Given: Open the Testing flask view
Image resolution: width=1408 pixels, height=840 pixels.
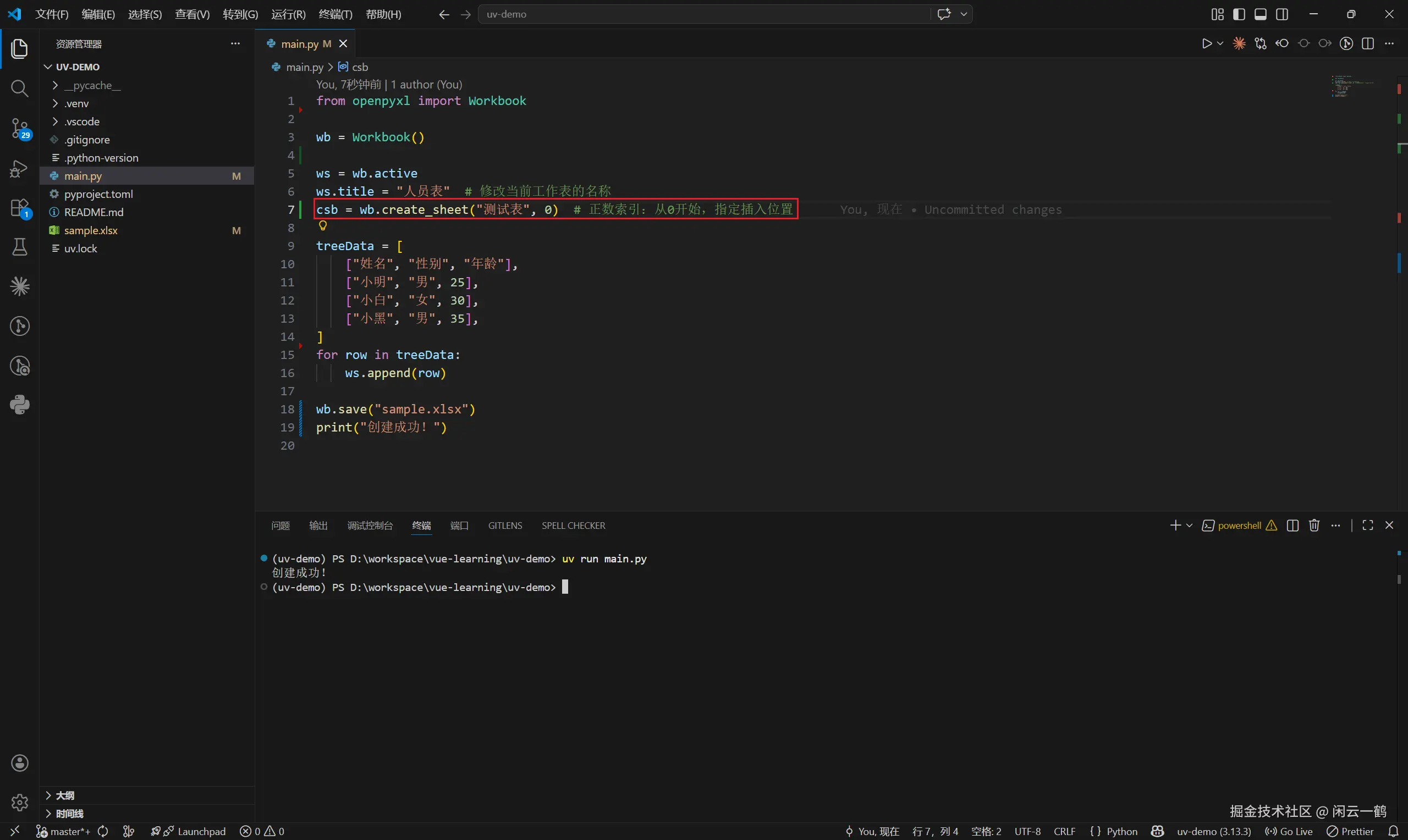Looking at the screenshot, I should [19, 247].
